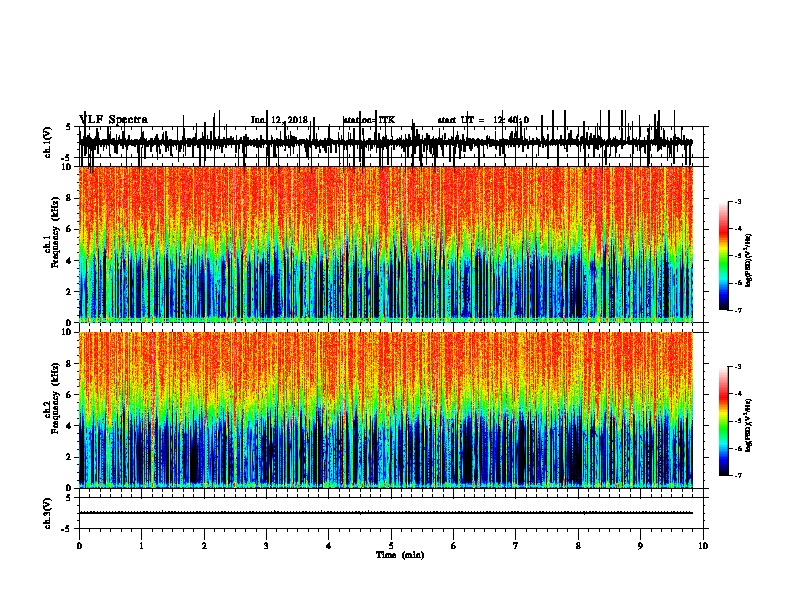Click the ch.2 spectrogram color bar

(724, 421)
